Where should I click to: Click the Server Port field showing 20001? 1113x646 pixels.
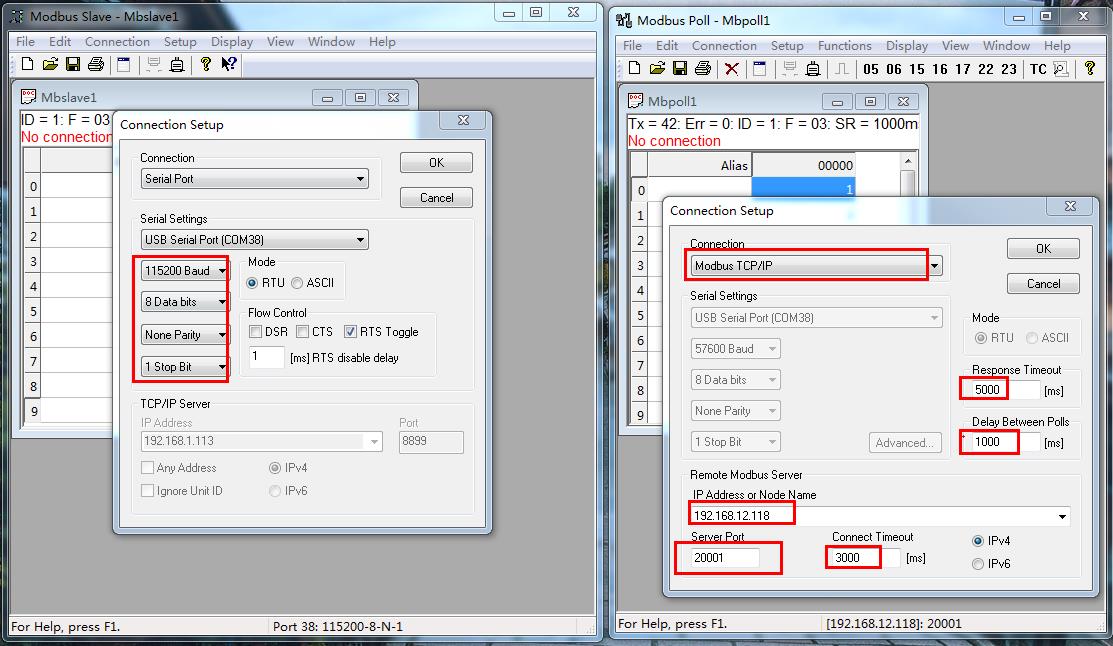point(725,558)
